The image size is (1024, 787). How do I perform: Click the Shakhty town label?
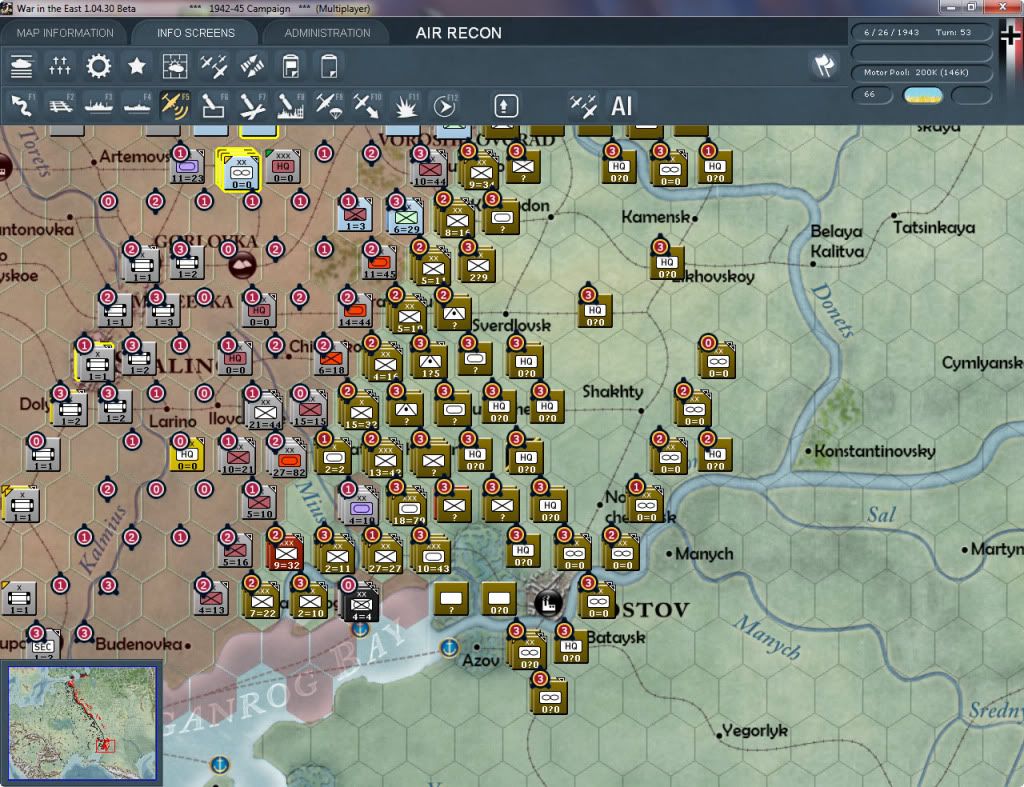[613, 392]
